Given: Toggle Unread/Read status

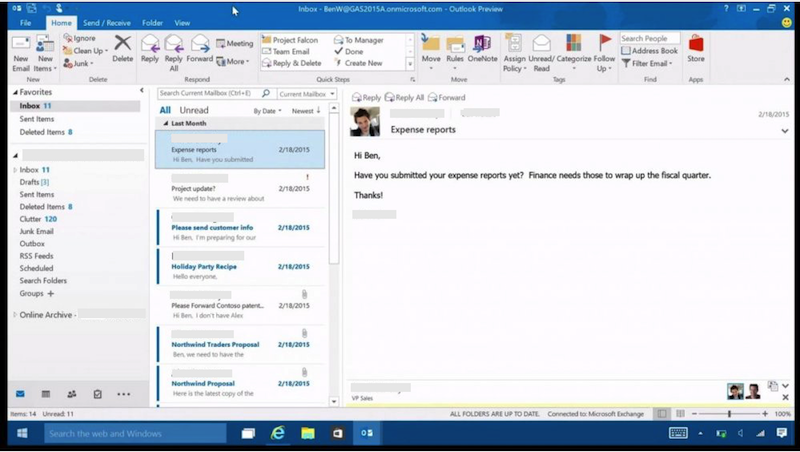Looking at the screenshot, I should [541, 53].
